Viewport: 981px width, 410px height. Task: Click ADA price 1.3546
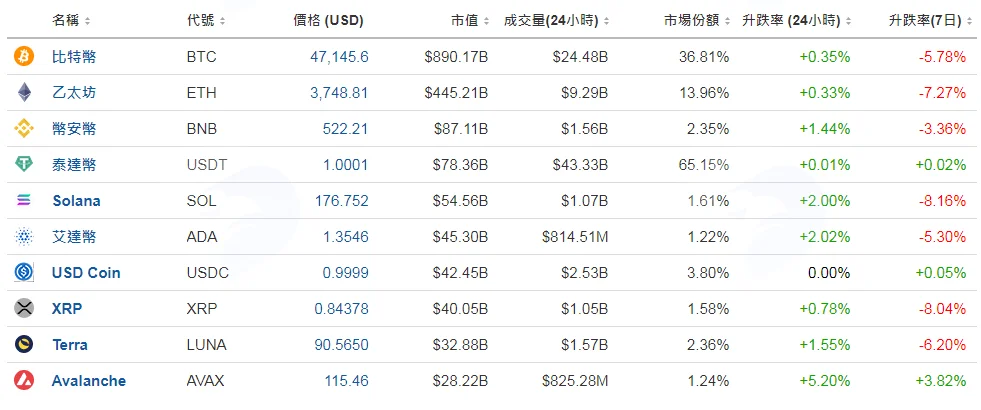345,237
